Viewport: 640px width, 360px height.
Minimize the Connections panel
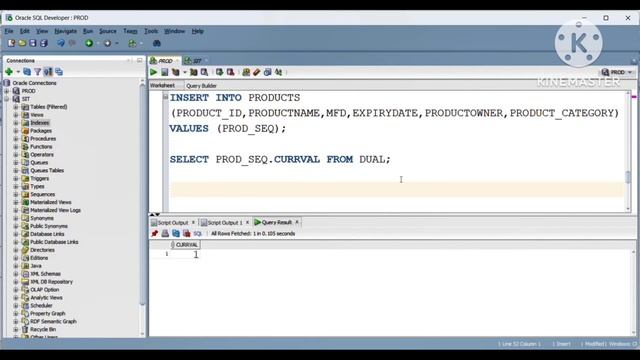[x=139, y=60]
